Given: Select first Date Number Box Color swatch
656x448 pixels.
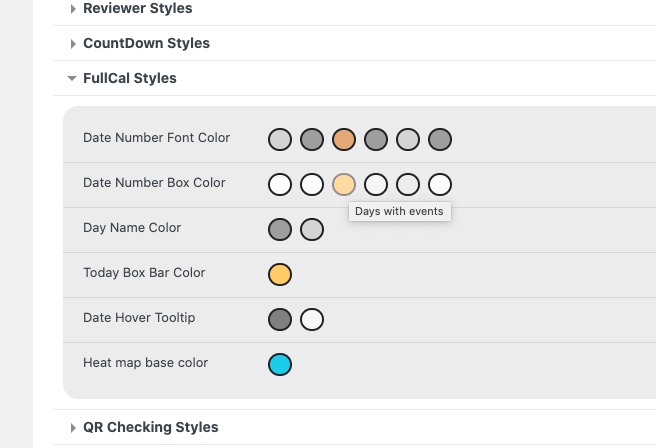Looking at the screenshot, I should [x=280, y=184].
